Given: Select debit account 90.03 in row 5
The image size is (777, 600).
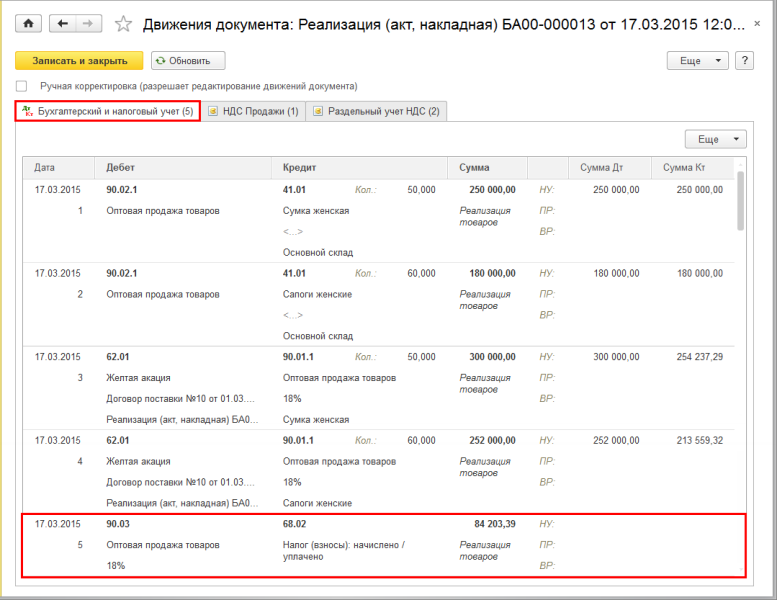Looking at the screenshot, I should (x=118, y=524).
